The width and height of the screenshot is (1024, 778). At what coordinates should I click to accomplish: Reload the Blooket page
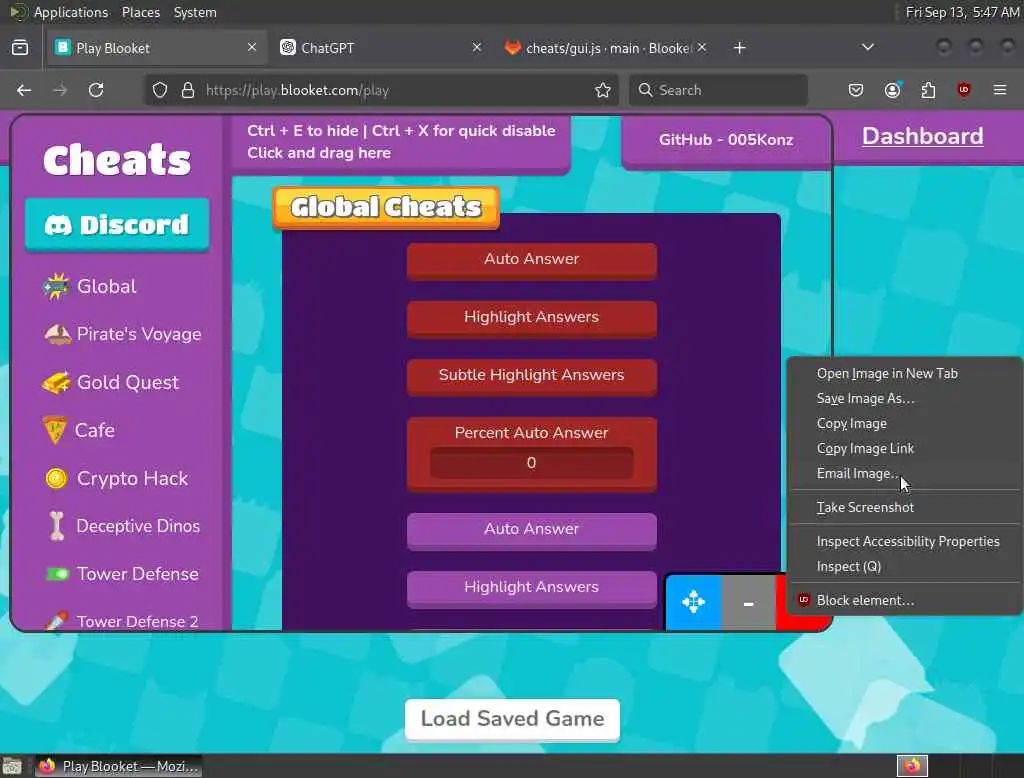(96, 90)
